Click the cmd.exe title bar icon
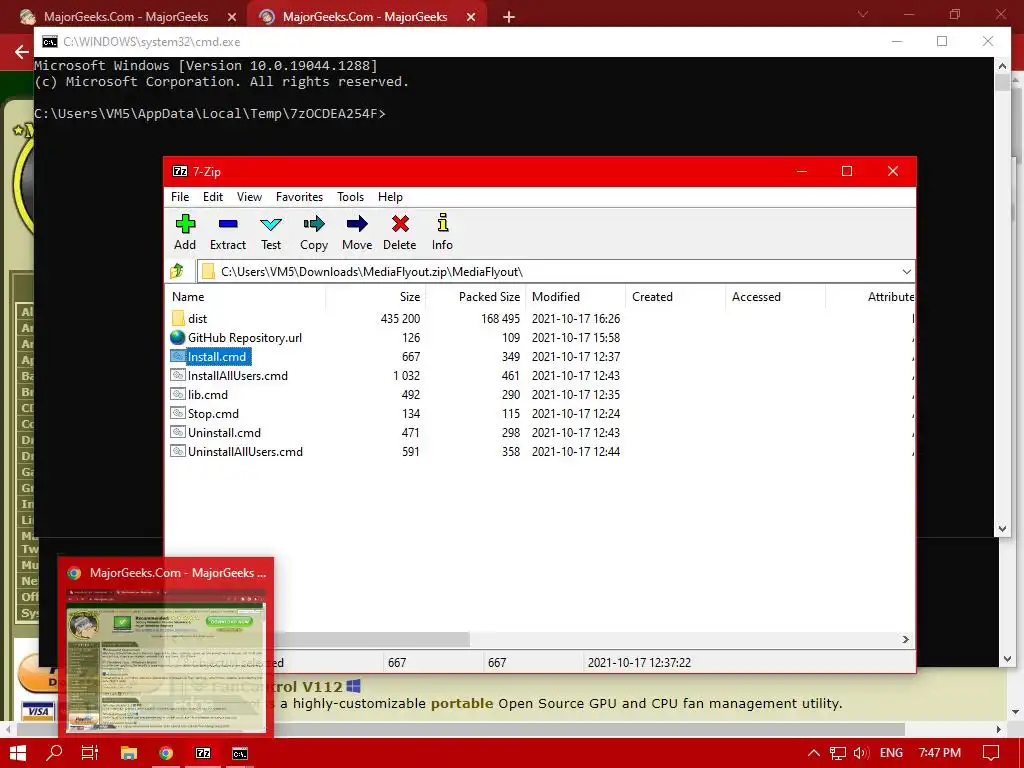This screenshot has width=1024, height=768. 50,42
